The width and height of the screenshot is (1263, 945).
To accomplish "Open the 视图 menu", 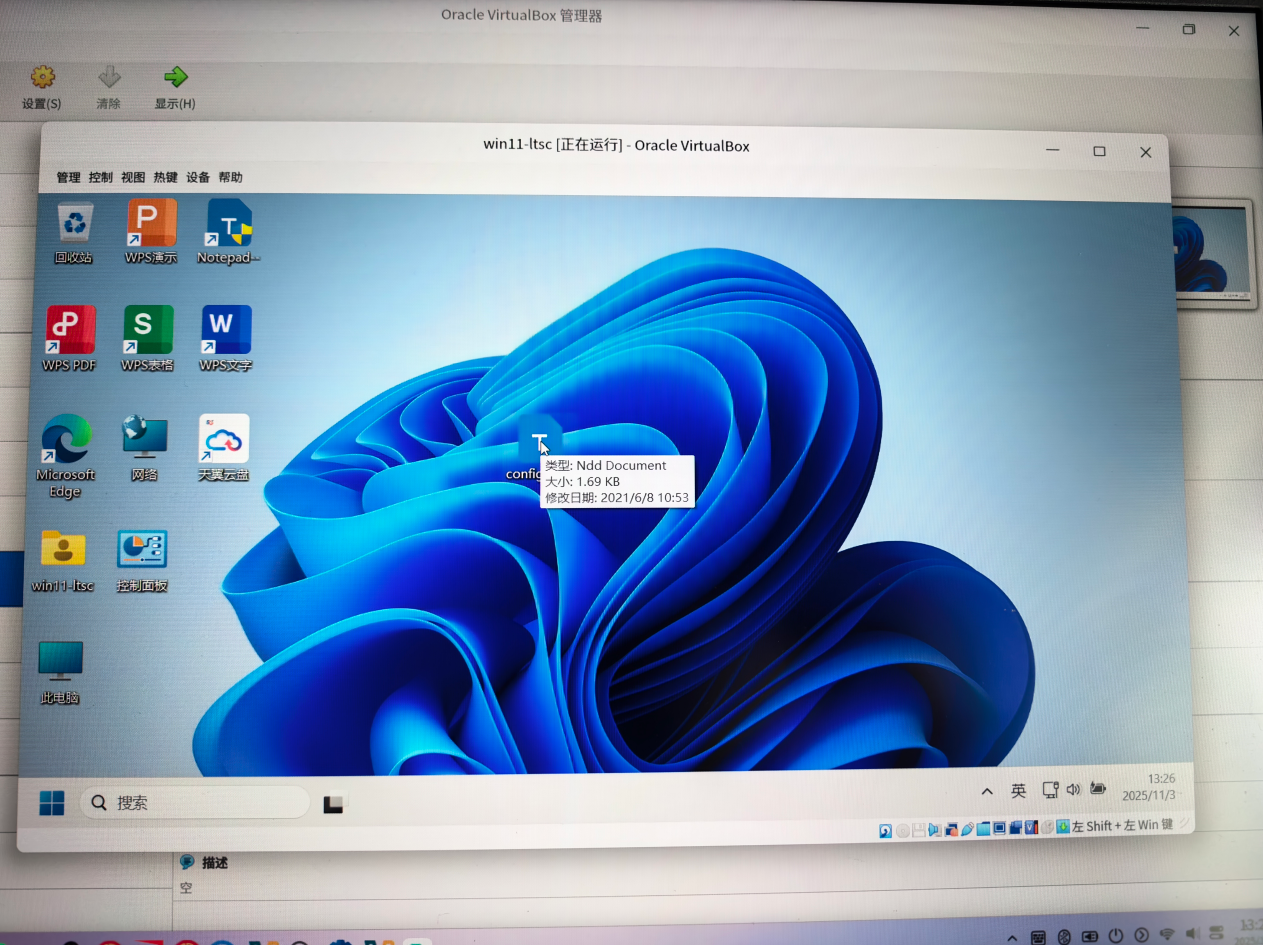I will coord(133,177).
